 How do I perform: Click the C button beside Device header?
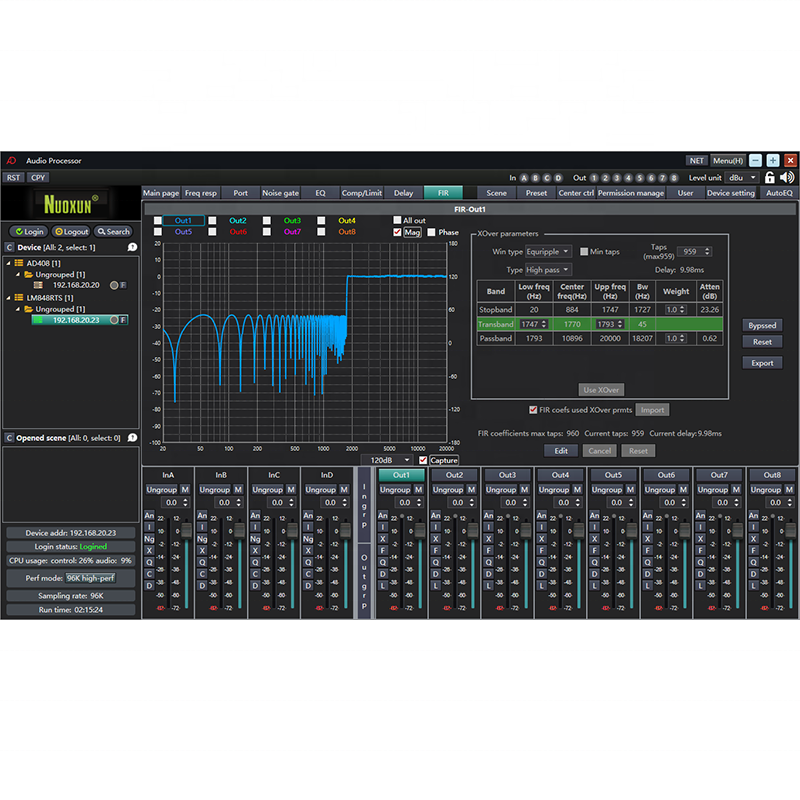click(x=9, y=247)
